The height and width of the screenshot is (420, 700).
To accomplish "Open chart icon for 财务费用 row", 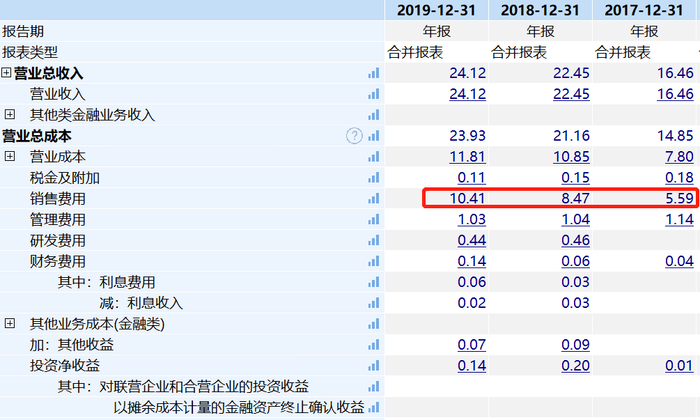I will tap(374, 261).
